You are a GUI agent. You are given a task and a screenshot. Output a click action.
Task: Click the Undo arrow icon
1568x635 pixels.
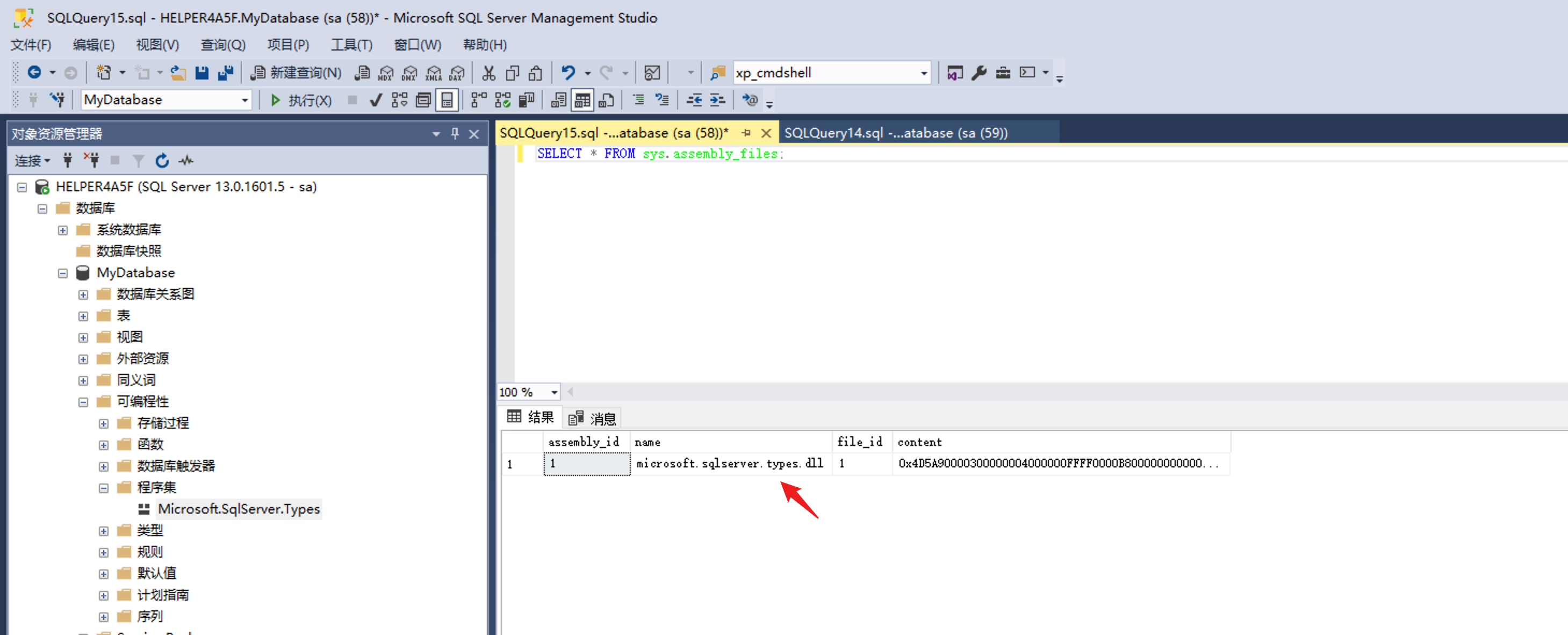(x=568, y=73)
